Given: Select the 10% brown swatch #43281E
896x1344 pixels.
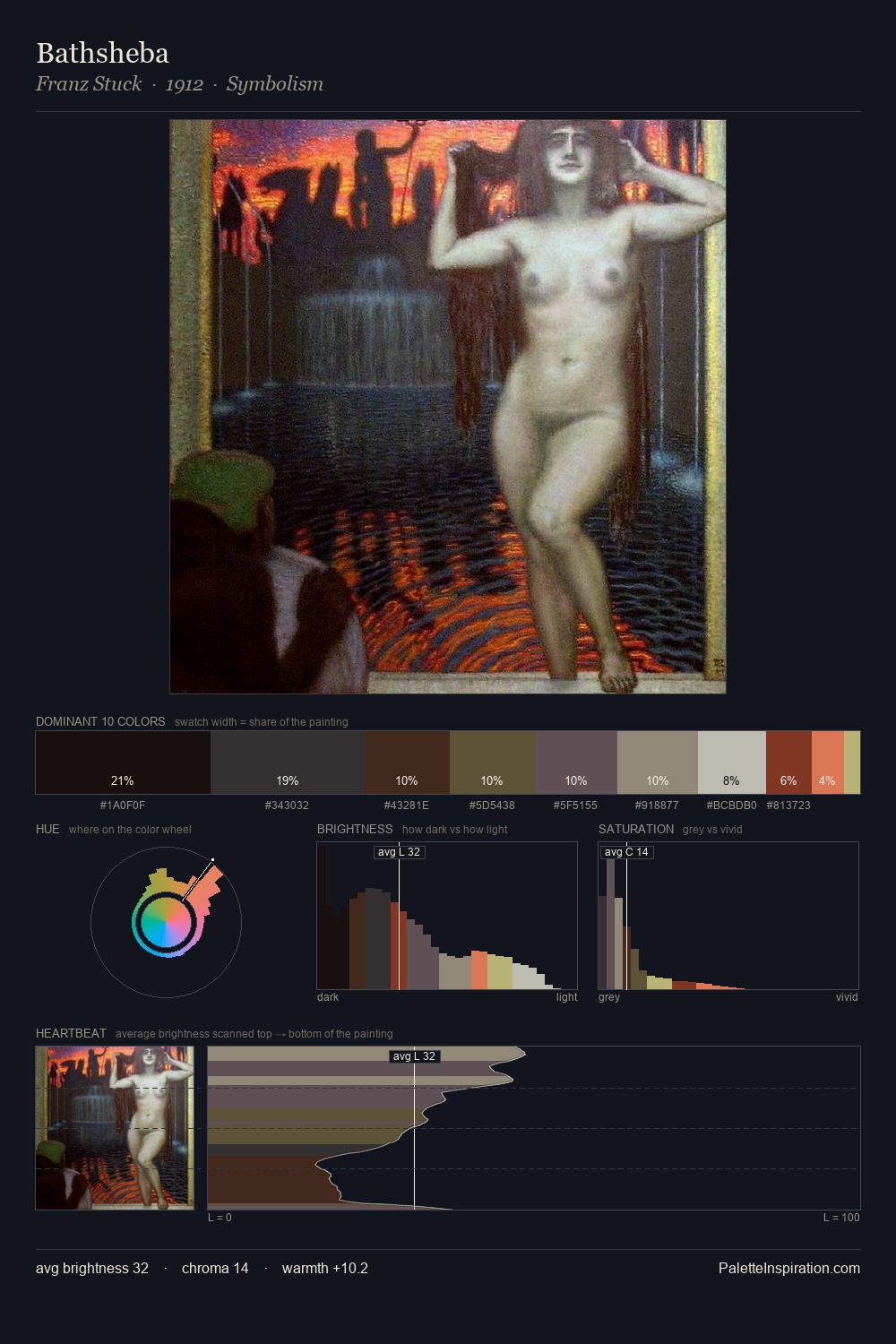Looking at the screenshot, I should point(407,762).
